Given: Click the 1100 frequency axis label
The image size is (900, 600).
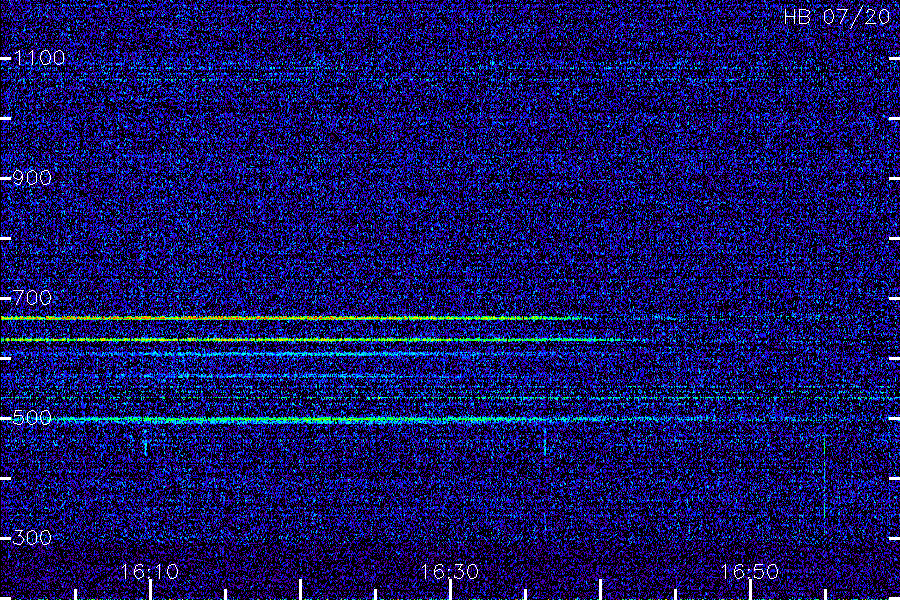Looking at the screenshot, I should [39, 58].
